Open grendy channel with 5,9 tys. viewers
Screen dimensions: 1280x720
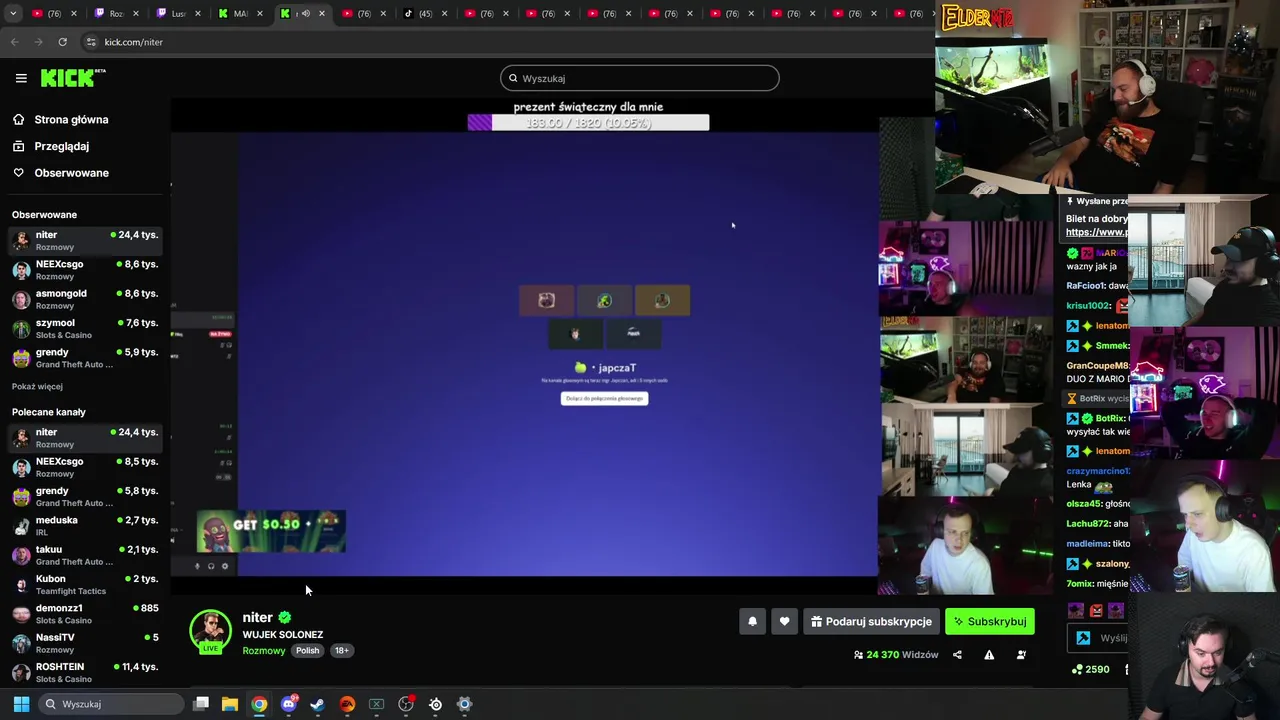pyautogui.click(x=85, y=358)
